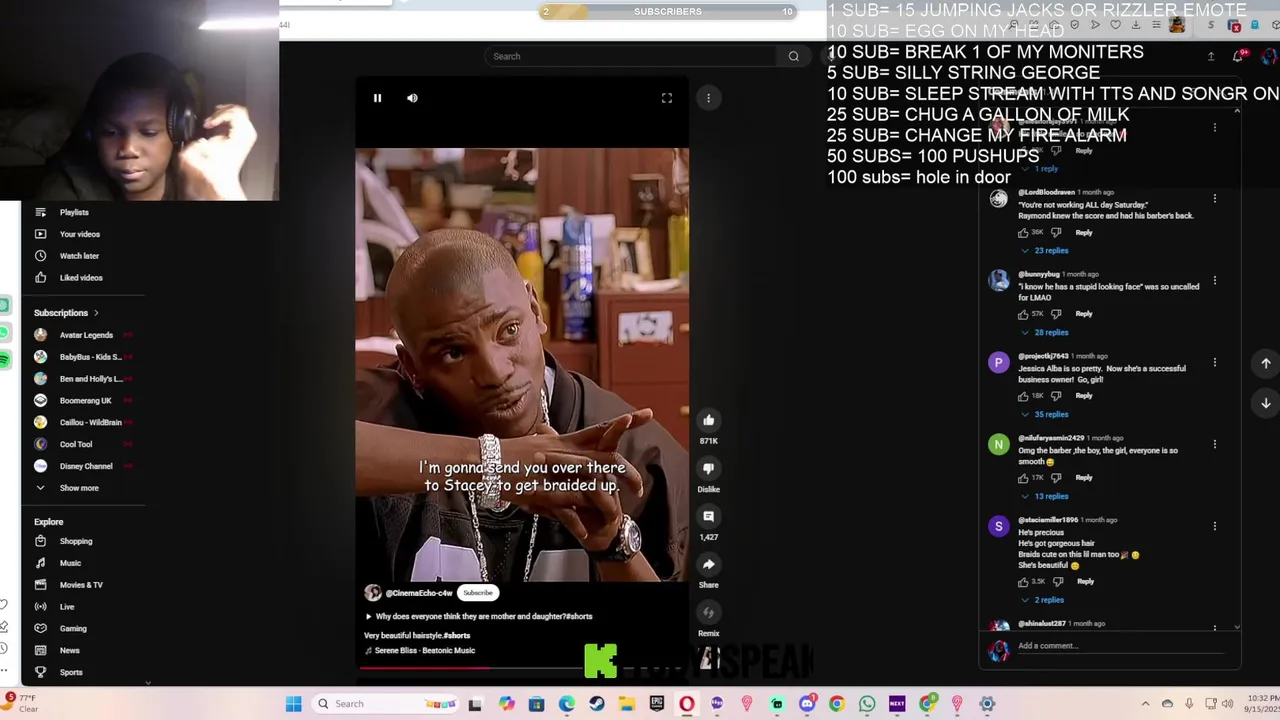Reply to nilufaryasmin2429's comment
Screen dimensions: 1280x720
click(x=1084, y=478)
